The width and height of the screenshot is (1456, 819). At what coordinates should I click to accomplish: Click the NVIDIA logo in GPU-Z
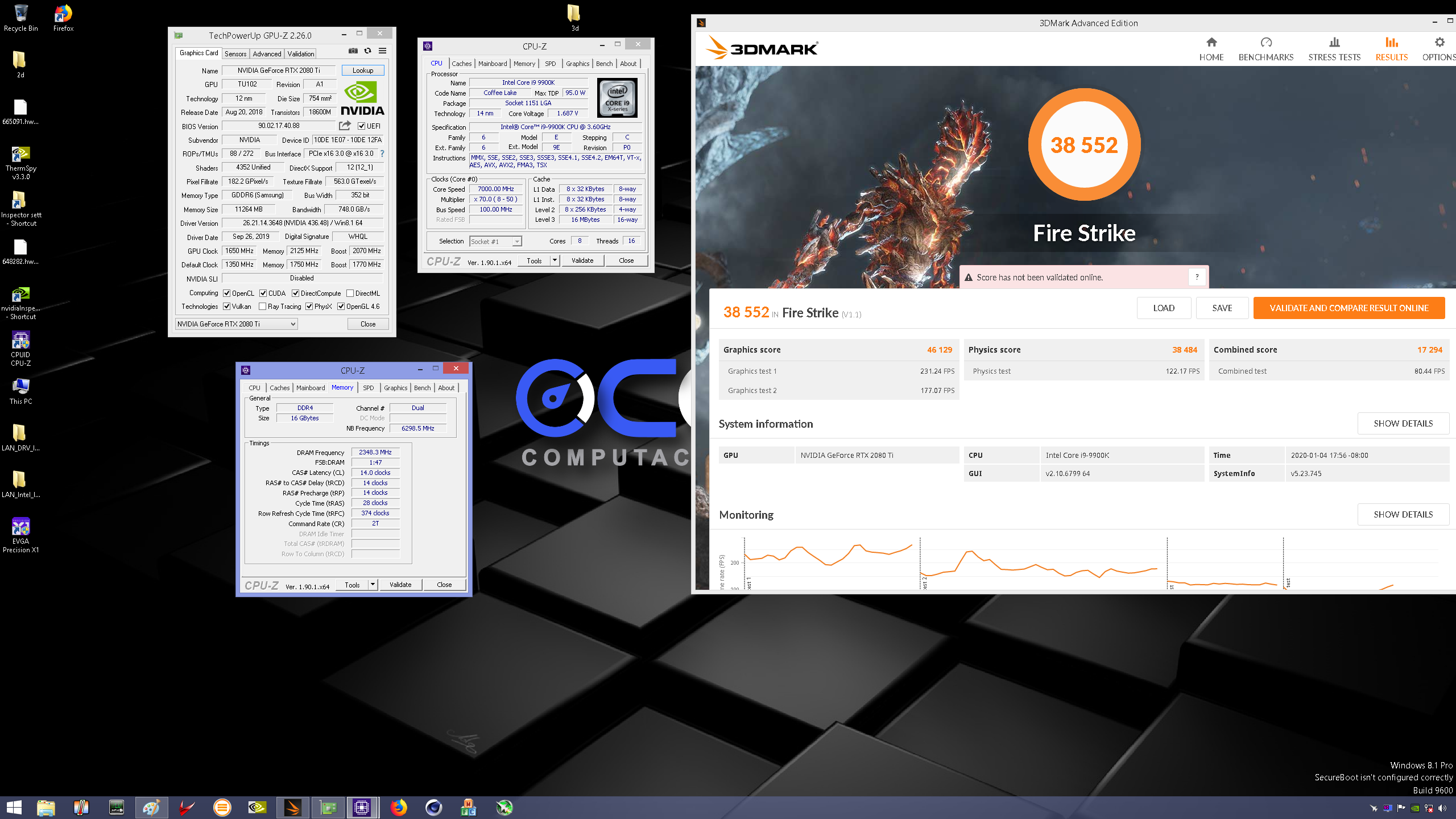[362, 98]
